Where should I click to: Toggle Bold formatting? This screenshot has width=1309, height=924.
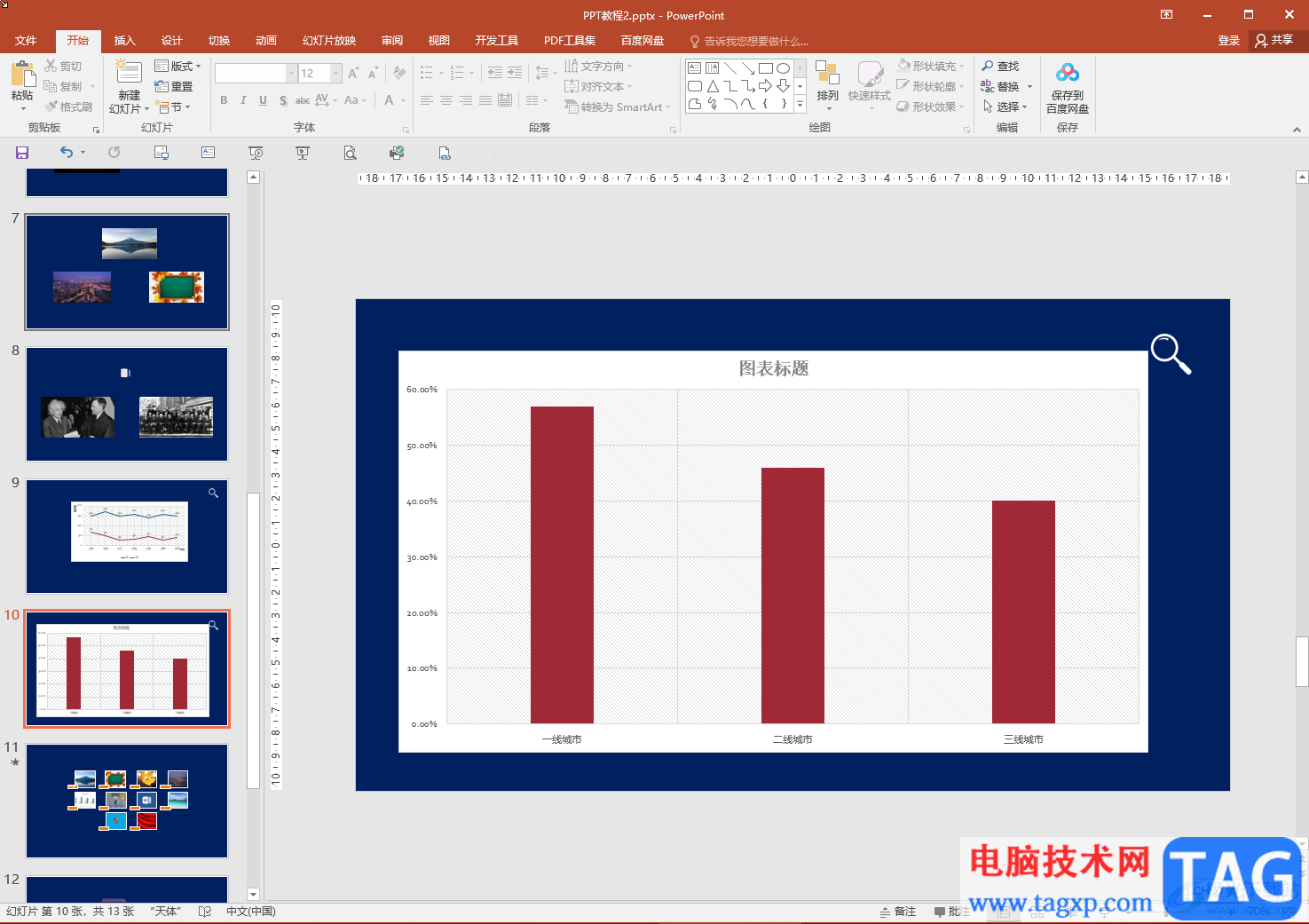pyautogui.click(x=224, y=100)
